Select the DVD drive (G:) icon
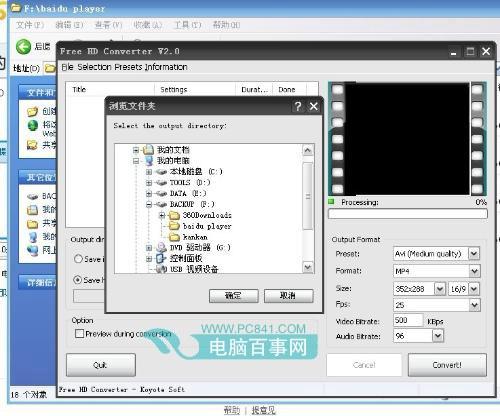The image size is (500, 416). pos(161,247)
